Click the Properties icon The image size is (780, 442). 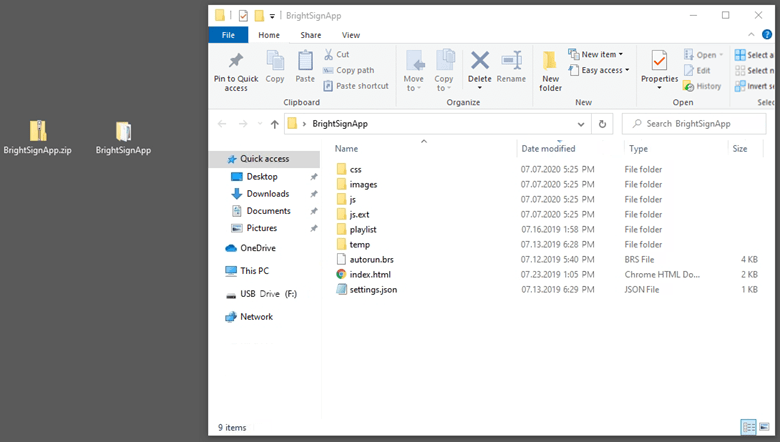click(660, 61)
